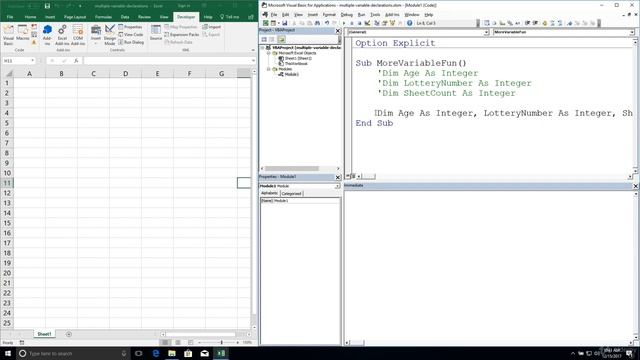
Task: Switch to the Formulas ribbon tab
Action: pyautogui.click(x=103, y=17)
